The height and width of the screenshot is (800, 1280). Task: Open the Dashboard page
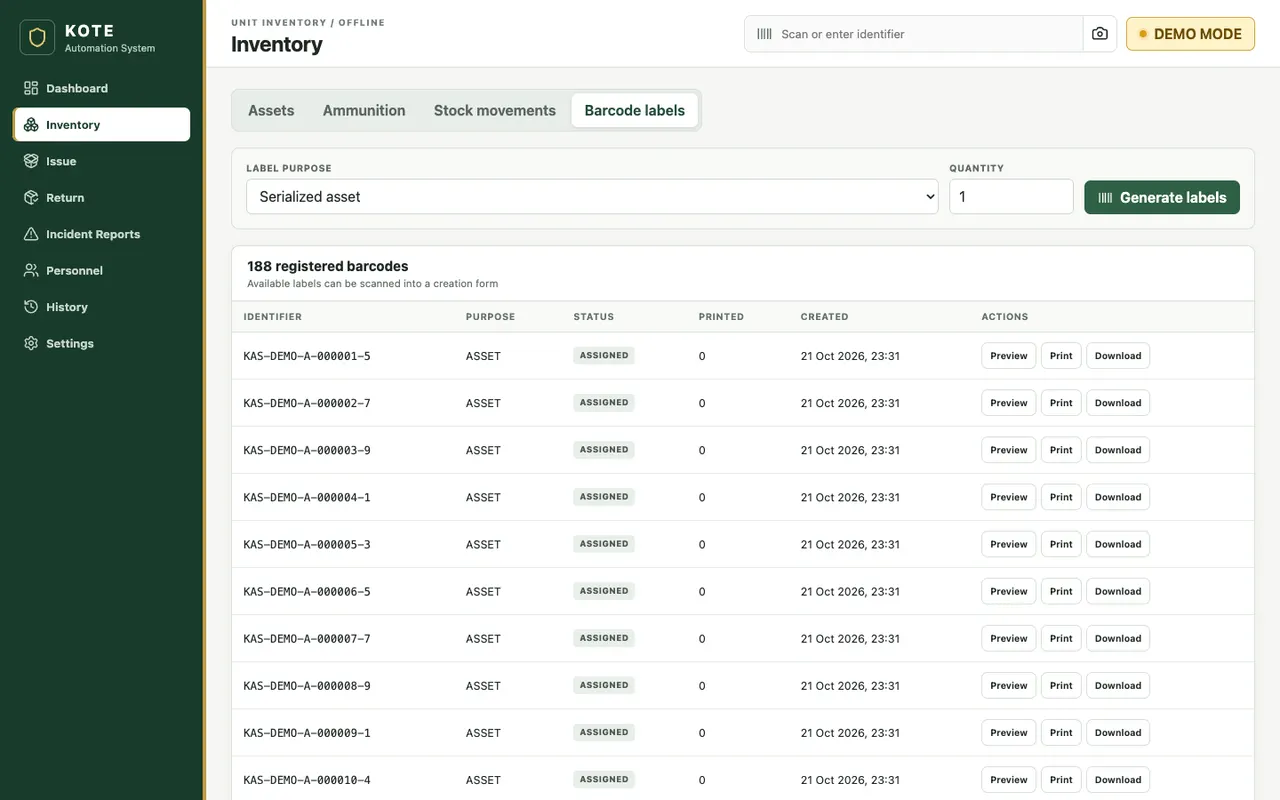coord(101,88)
